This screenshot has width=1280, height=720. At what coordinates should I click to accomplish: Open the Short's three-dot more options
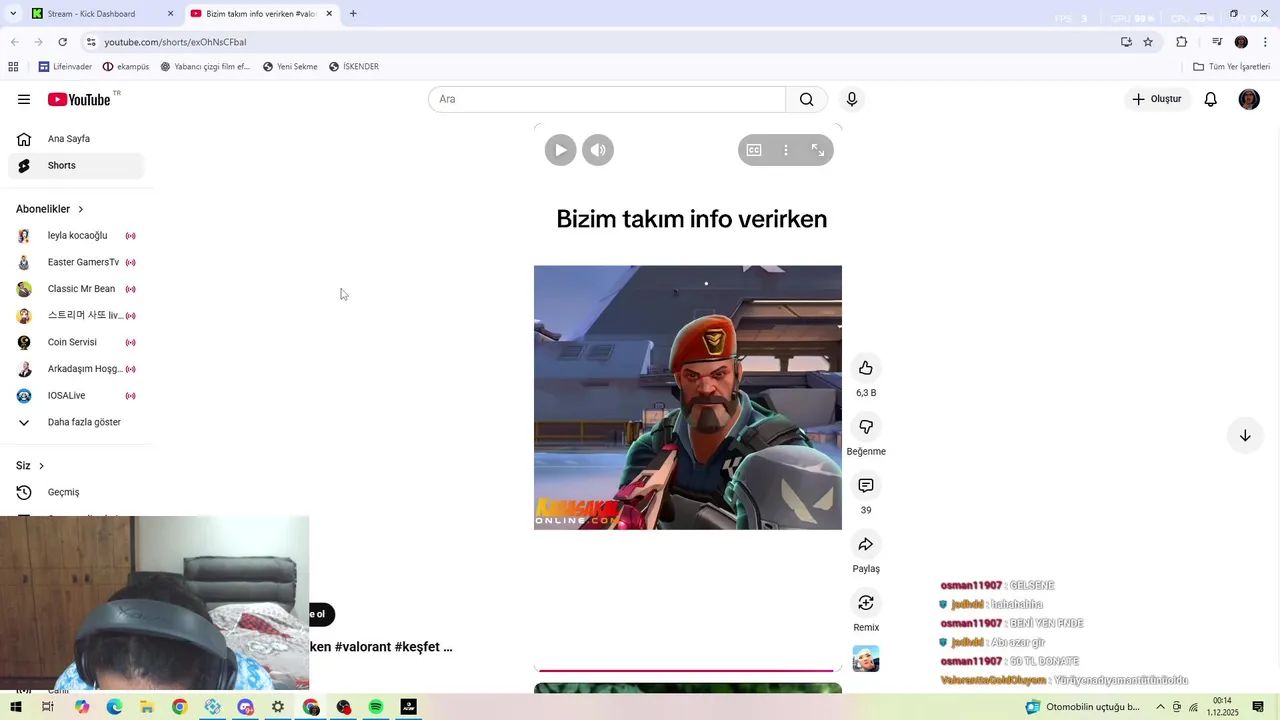tap(786, 150)
